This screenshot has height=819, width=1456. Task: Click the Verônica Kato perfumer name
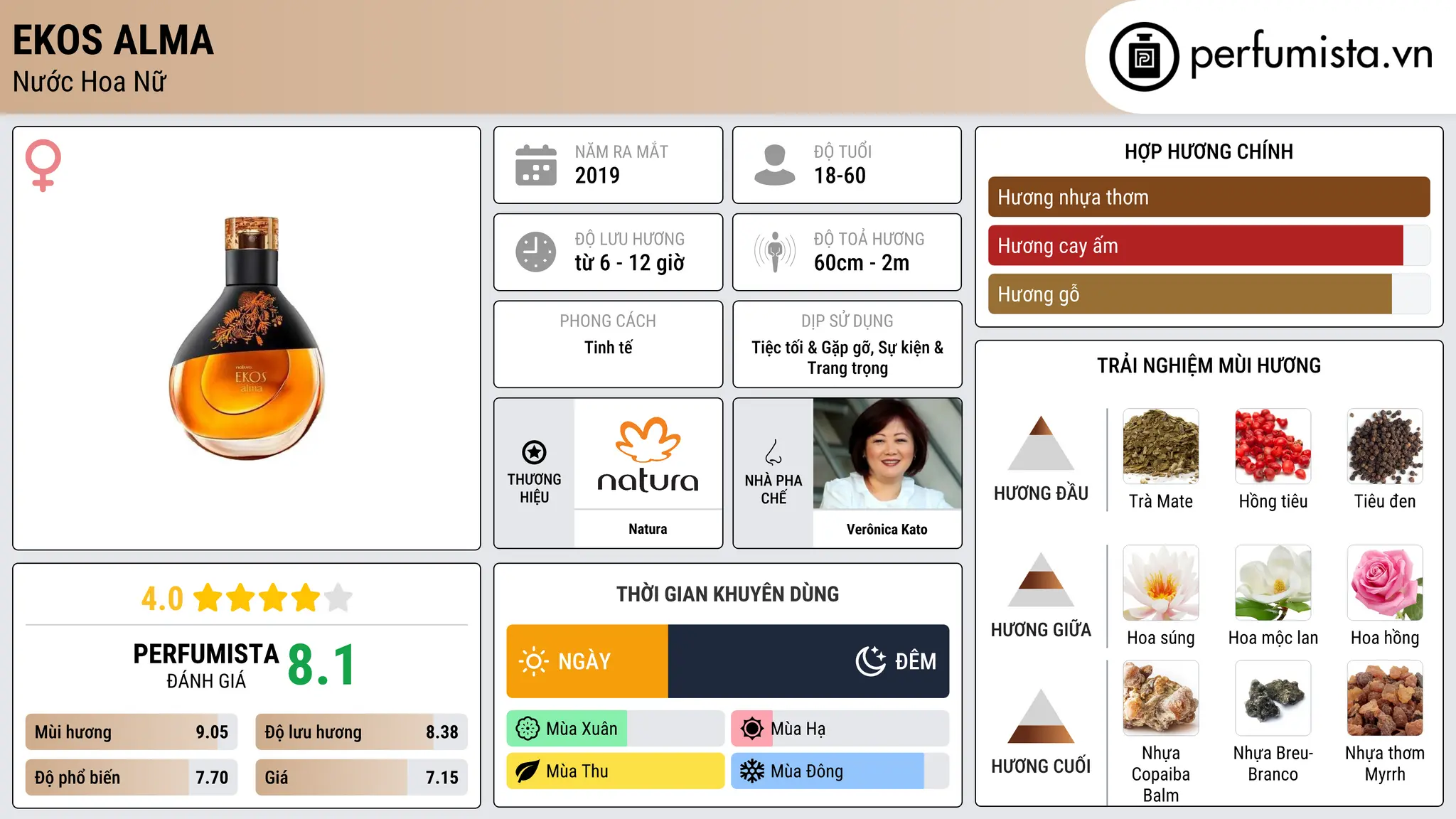[887, 529]
